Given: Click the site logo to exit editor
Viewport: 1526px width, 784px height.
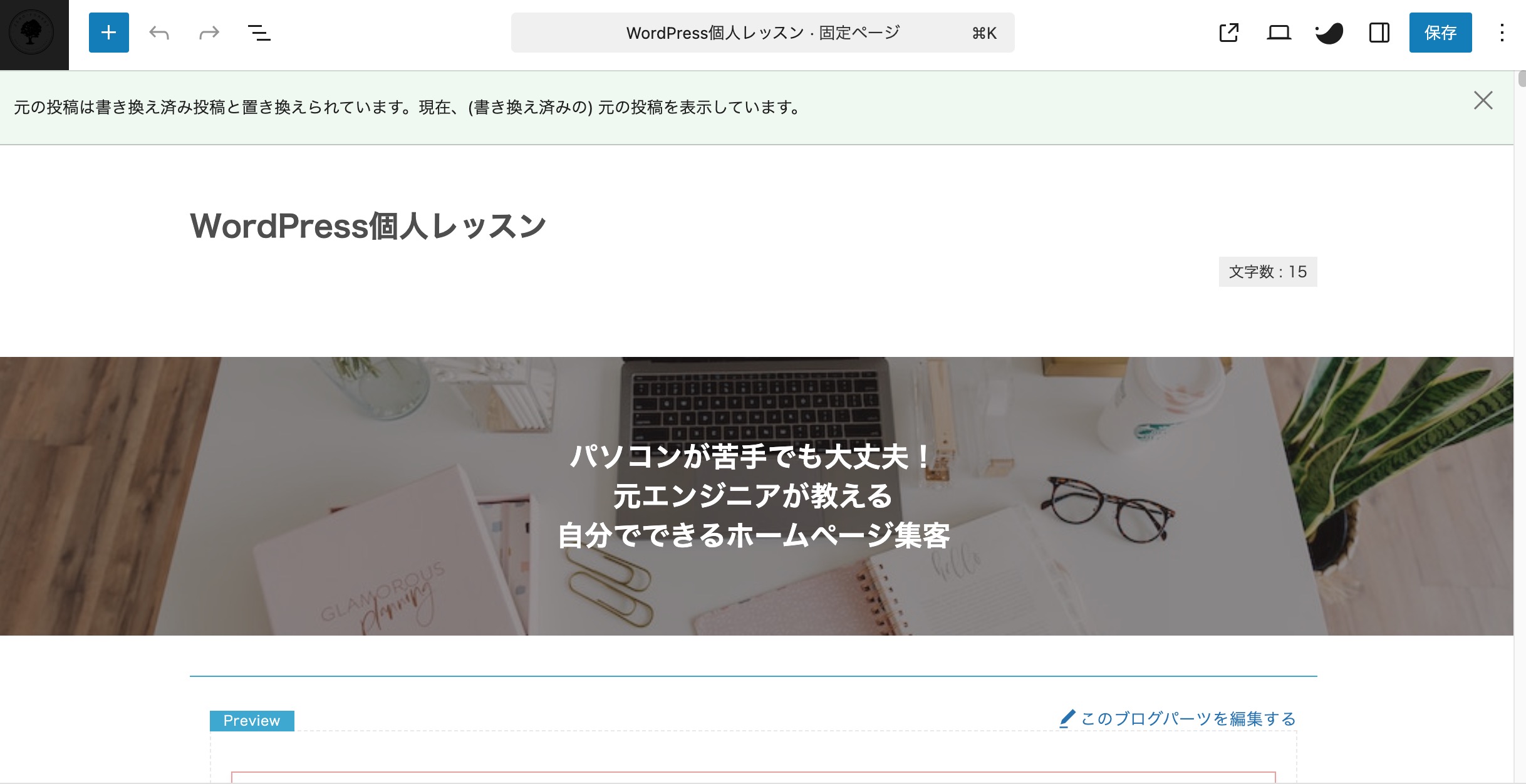Looking at the screenshot, I should tap(34, 34).
